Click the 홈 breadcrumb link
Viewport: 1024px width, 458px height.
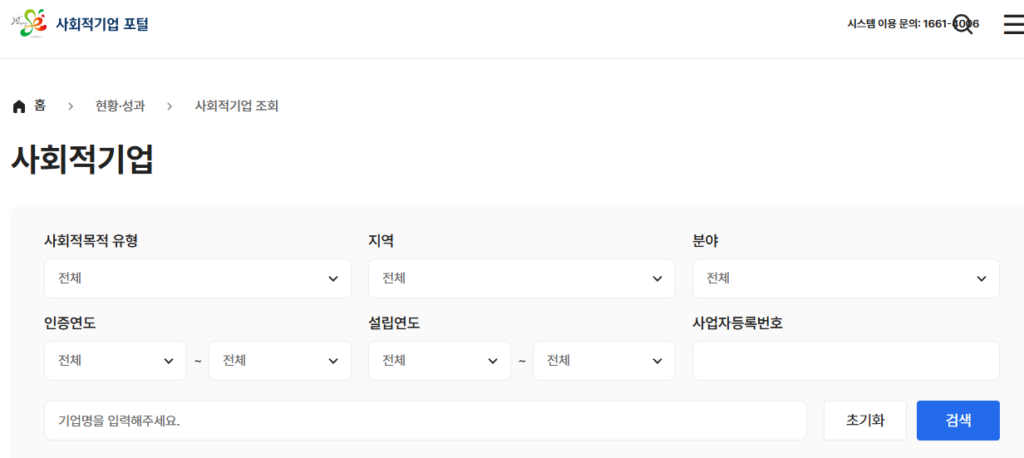click(x=40, y=106)
